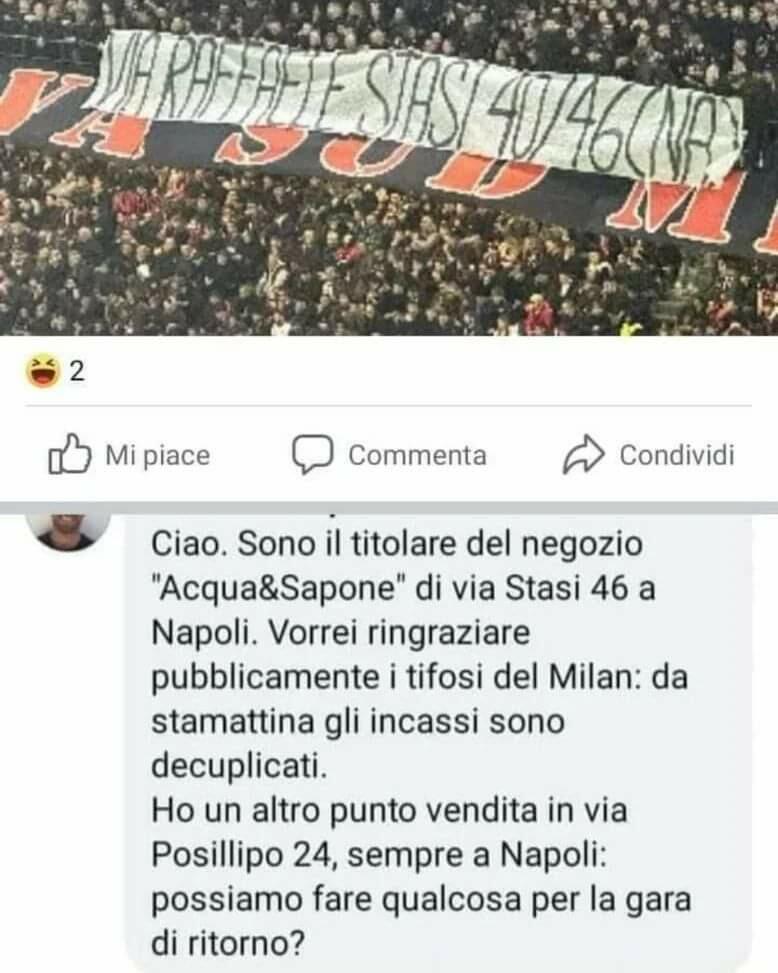Image resolution: width=778 pixels, height=973 pixels.
Task: Click the final line di ritorno?
Action: coord(228,944)
